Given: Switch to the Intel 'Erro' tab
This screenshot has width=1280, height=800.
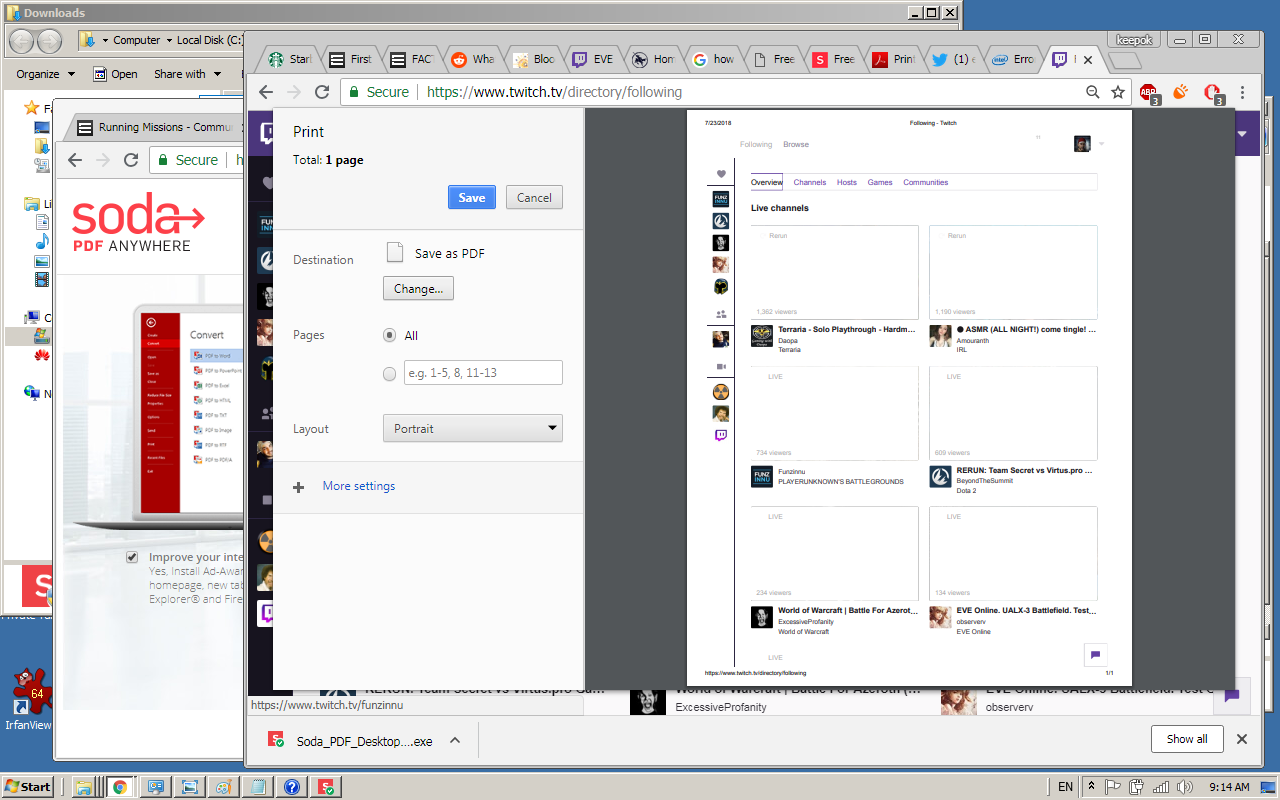Looking at the screenshot, I should 1013,59.
